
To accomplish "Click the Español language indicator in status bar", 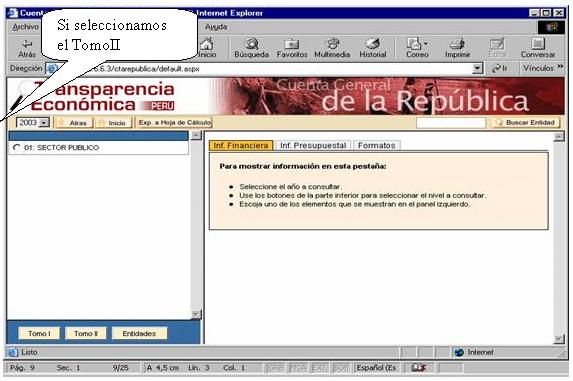I will [x=376, y=367].
